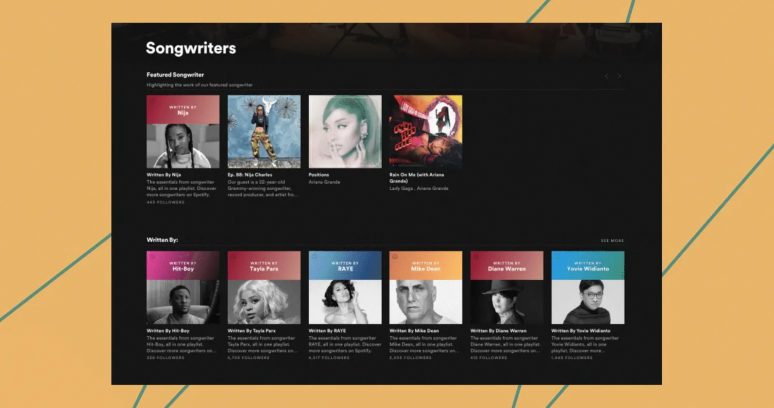Click the Spotify logo on Mike Dean cover

tap(395, 257)
